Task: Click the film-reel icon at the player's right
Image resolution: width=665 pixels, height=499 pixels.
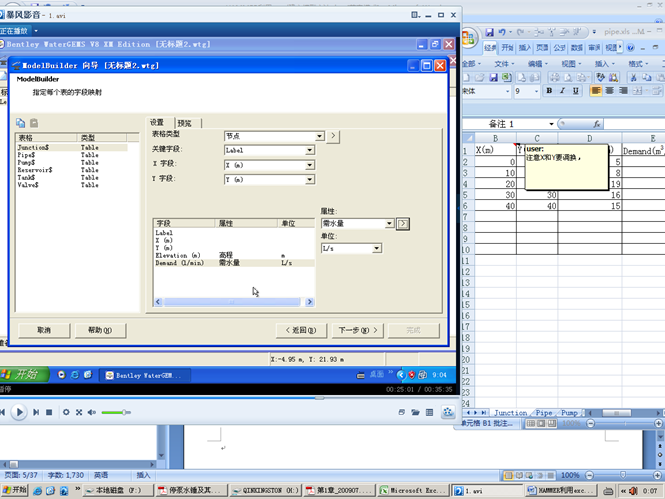Action: [448, 412]
